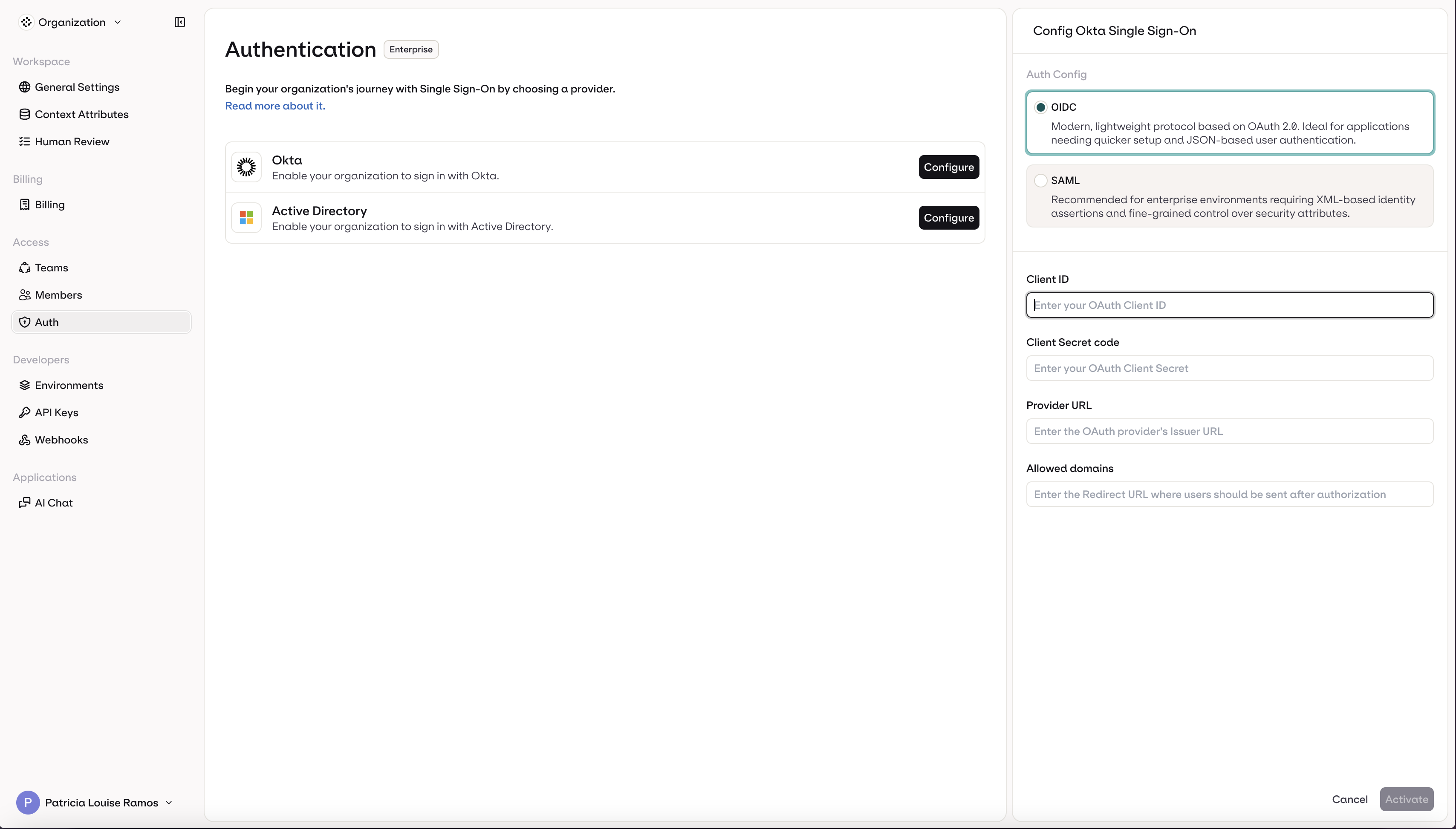Screen dimensions: 1456x829
Task: Open the Read more about it link
Action: [274, 105]
